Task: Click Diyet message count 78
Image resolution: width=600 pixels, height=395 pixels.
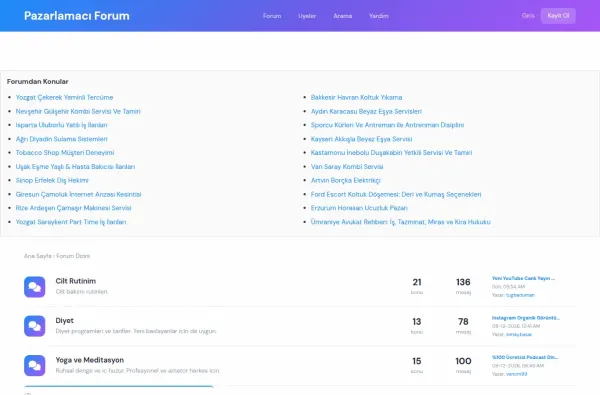Action: pyautogui.click(x=463, y=322)
